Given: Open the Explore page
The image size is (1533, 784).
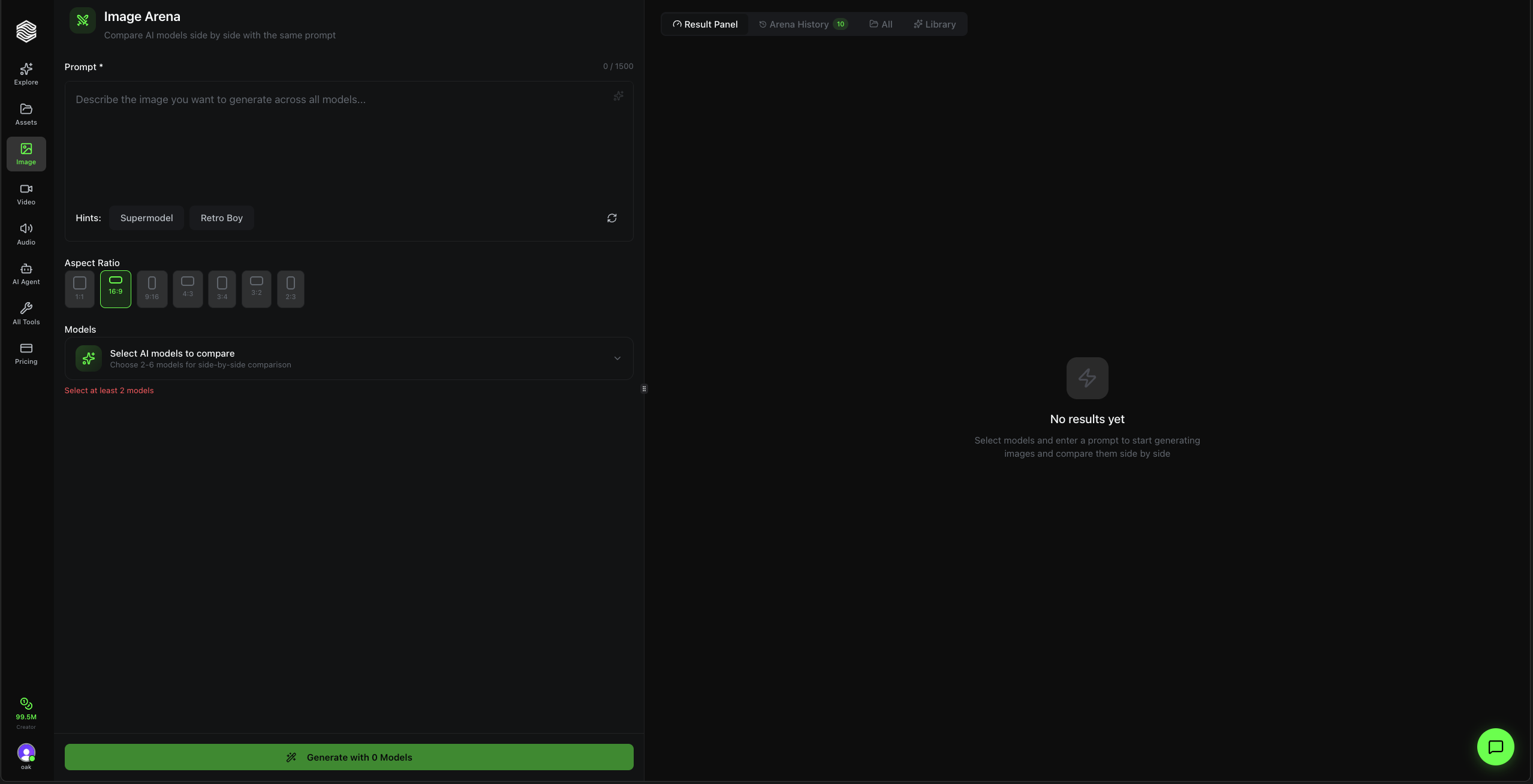Looking at the screenshot, I should pos(26,73).
